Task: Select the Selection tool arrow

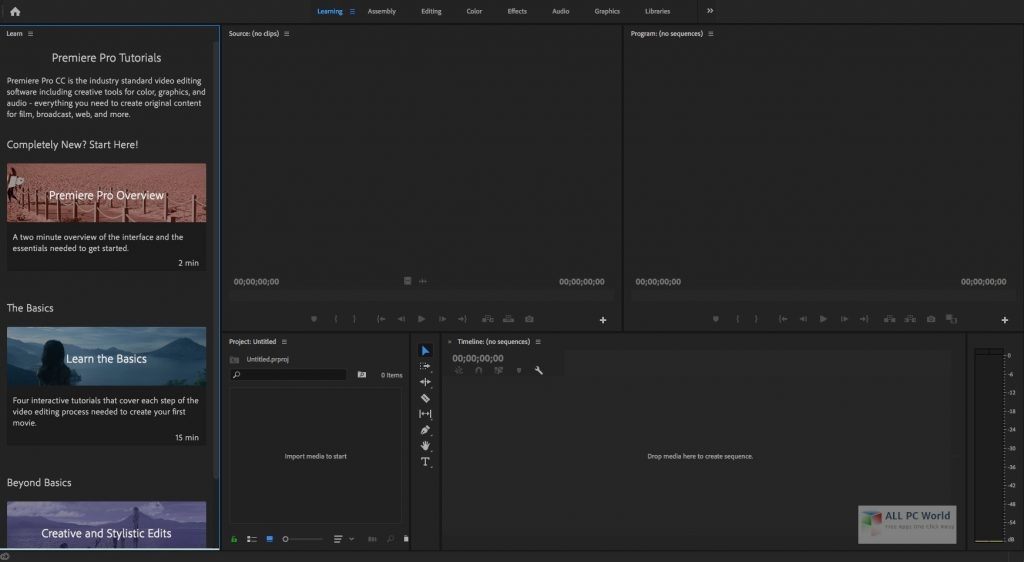Action: pos(425,351)
